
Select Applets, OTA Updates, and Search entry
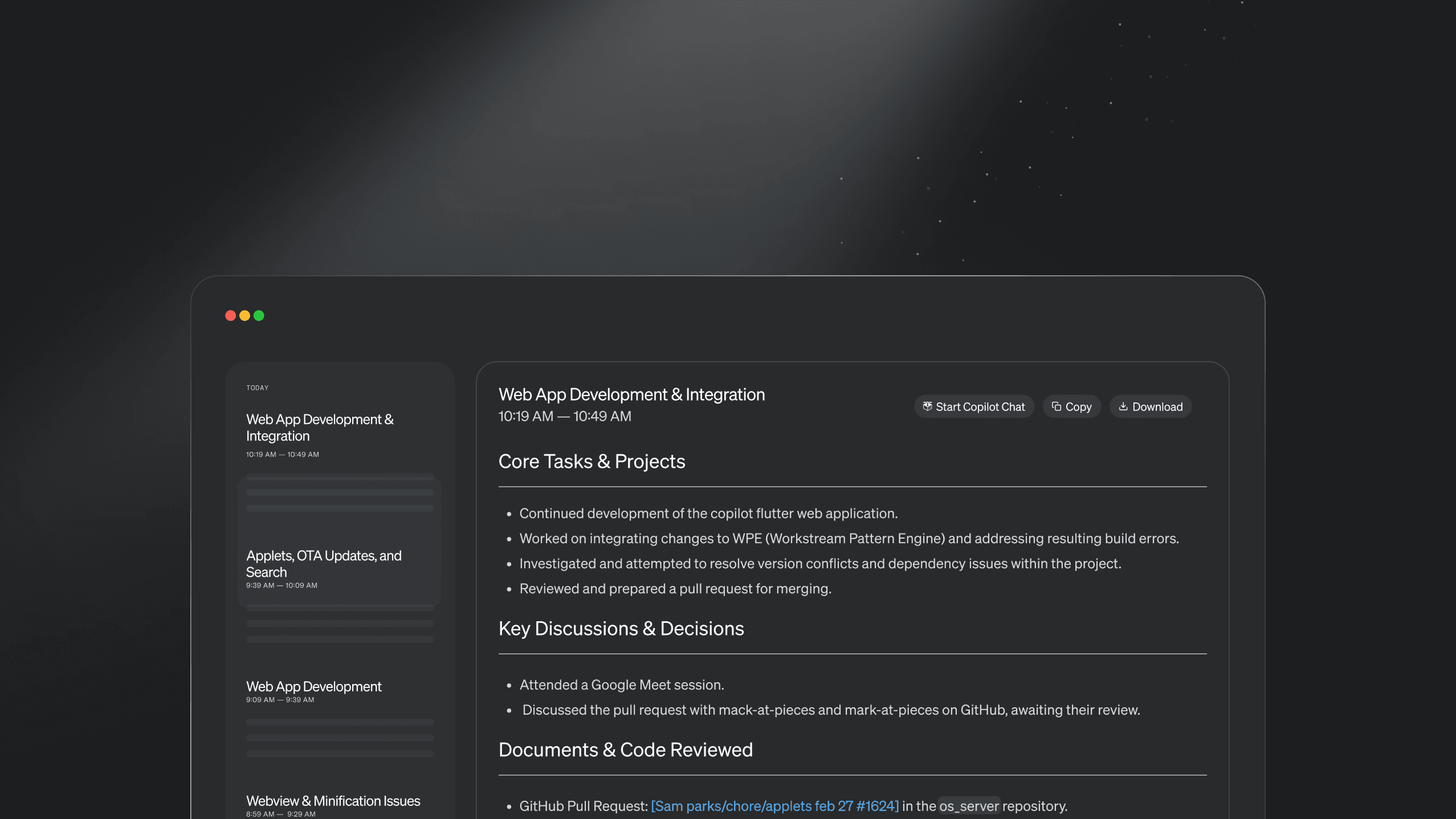point(324,564)
